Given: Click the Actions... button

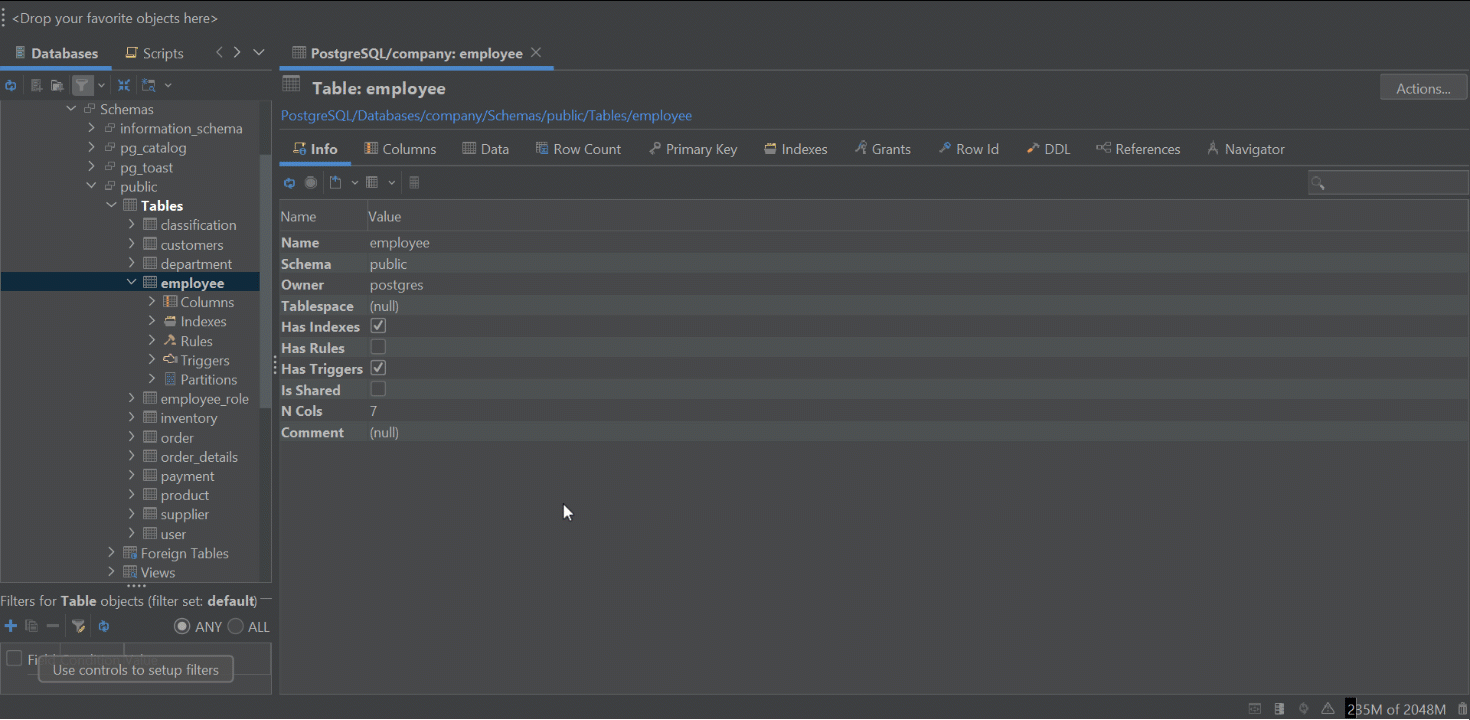Looking at the screenshot, I should tap(1422, 86).
